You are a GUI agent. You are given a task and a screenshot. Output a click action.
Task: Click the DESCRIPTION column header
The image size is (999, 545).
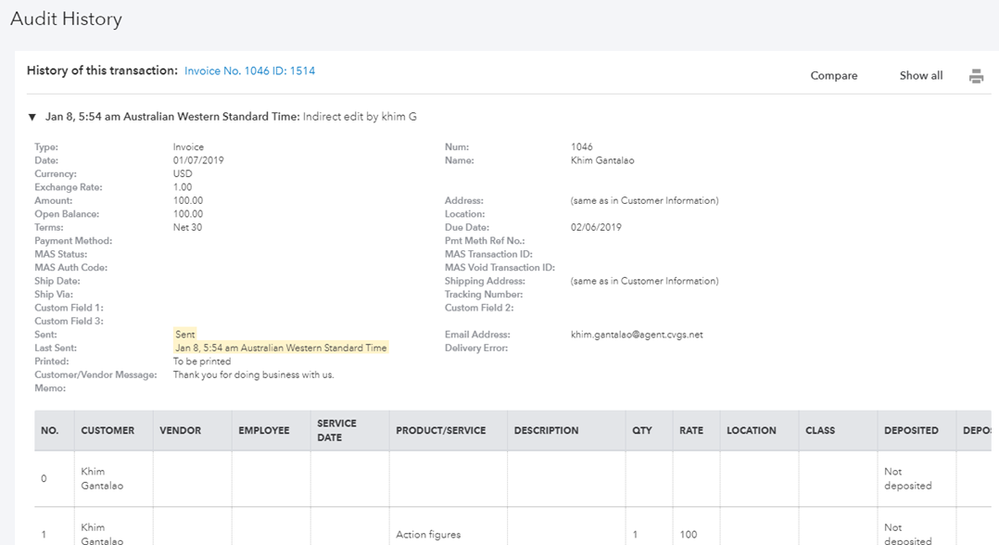[x=546, y=431]
